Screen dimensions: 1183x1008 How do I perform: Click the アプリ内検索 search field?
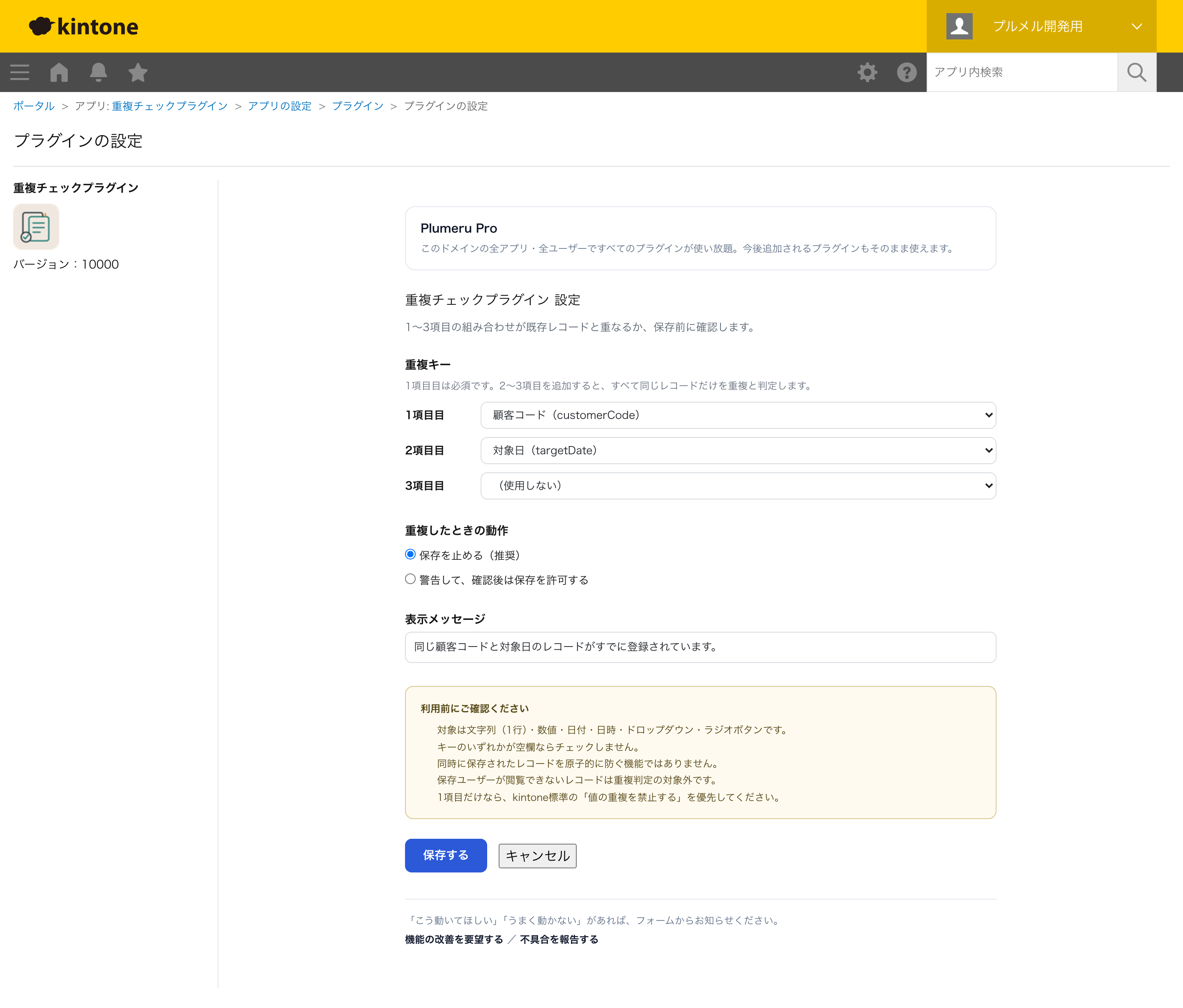pos(1022,72)
